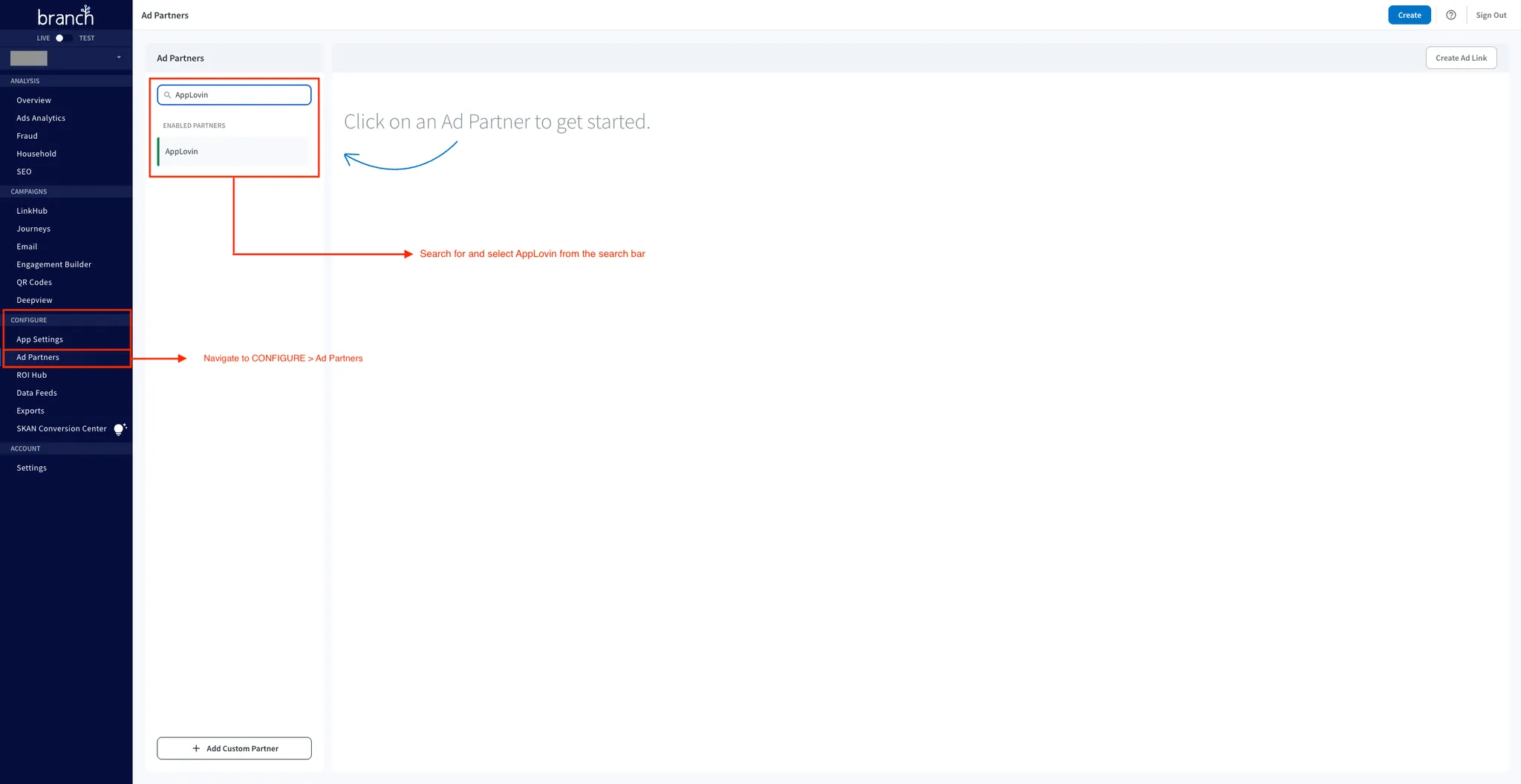Open App Settings under Configure
The image size is (1521, 784).
[x=40, y=339]
